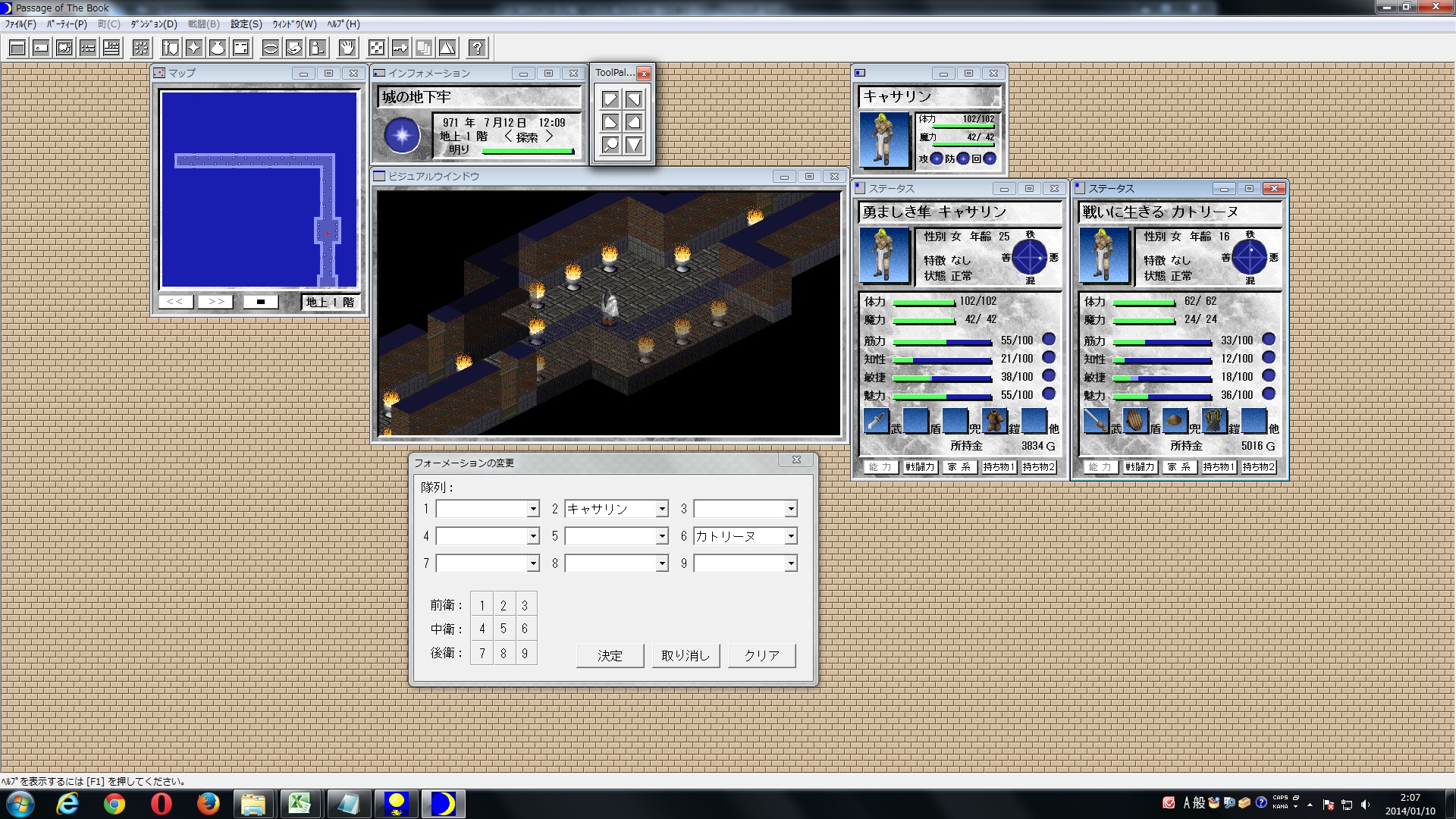Image resolution: width=1456 pixels, height=819 pixels.
Task: Open the help icon with question mark
Action: pos(477,48)
